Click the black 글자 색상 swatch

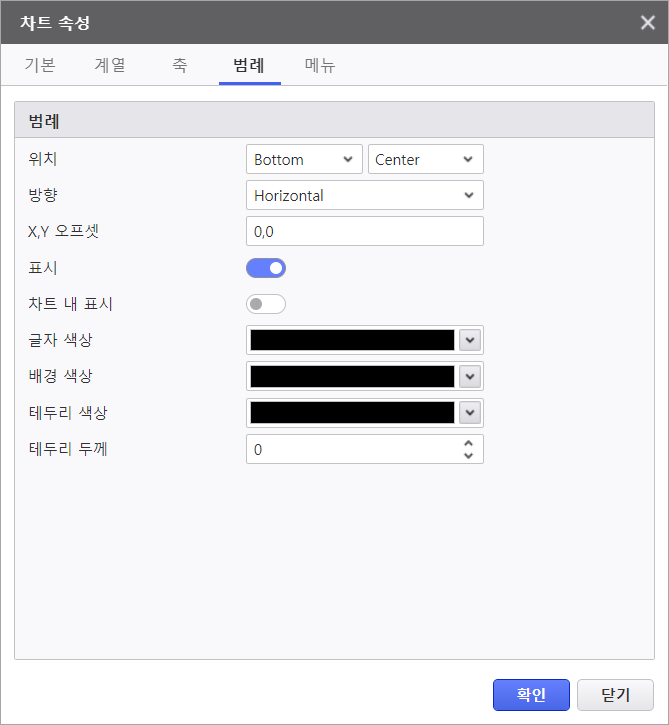point(352,340)
